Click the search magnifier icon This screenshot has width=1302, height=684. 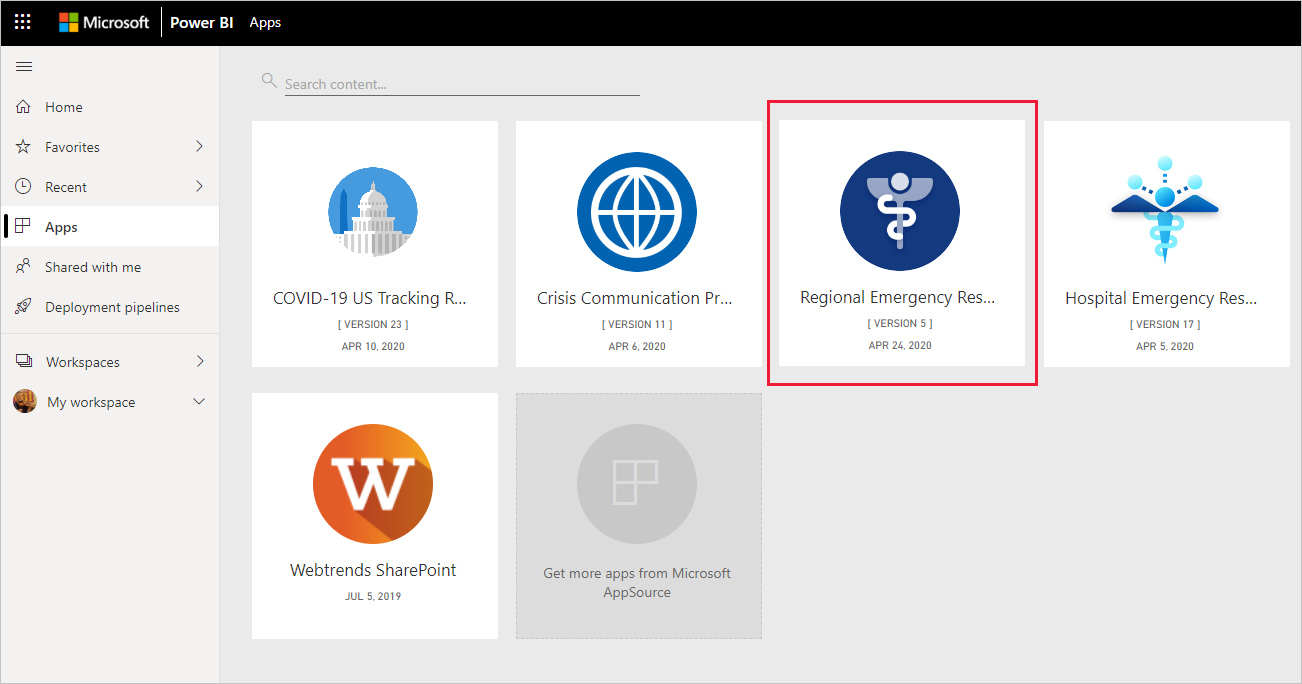tap(268, 80)
